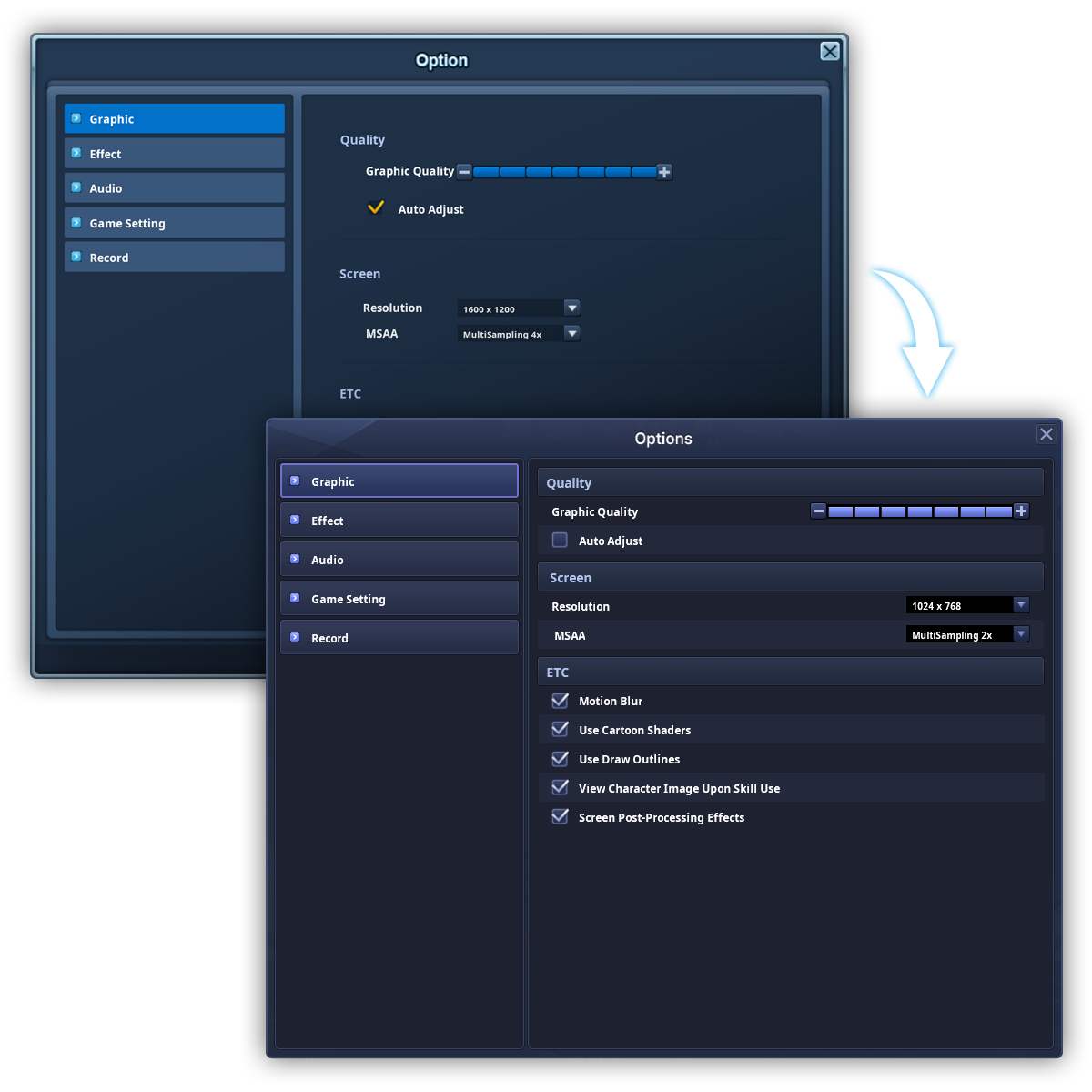Viewport: 1092px width, 1092px height.
Task: Enable the unchecked Auto Adjust checkbox in lower Options
Action: tap(561, 541)
